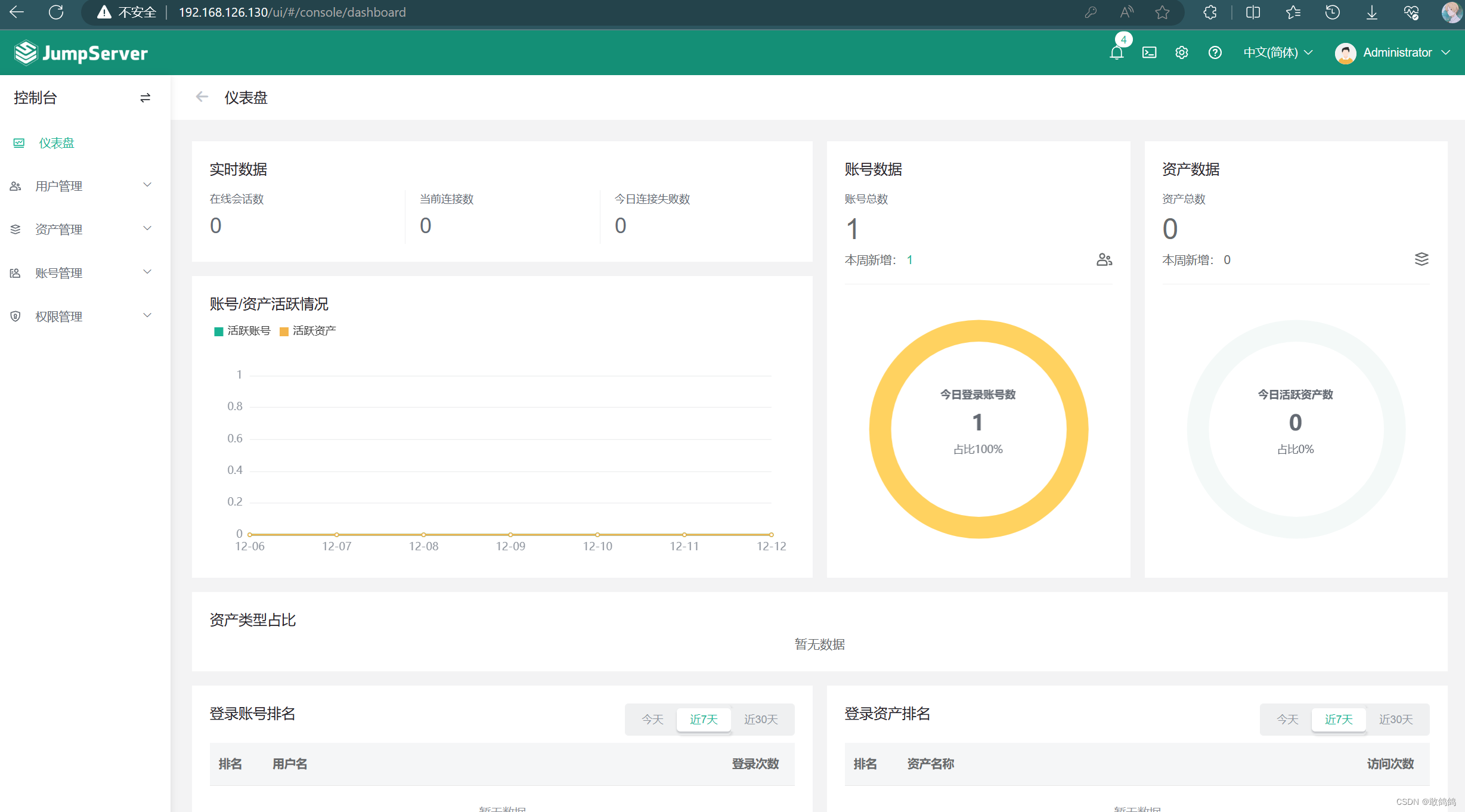Open system settings gear icon

coord(1181,52)
